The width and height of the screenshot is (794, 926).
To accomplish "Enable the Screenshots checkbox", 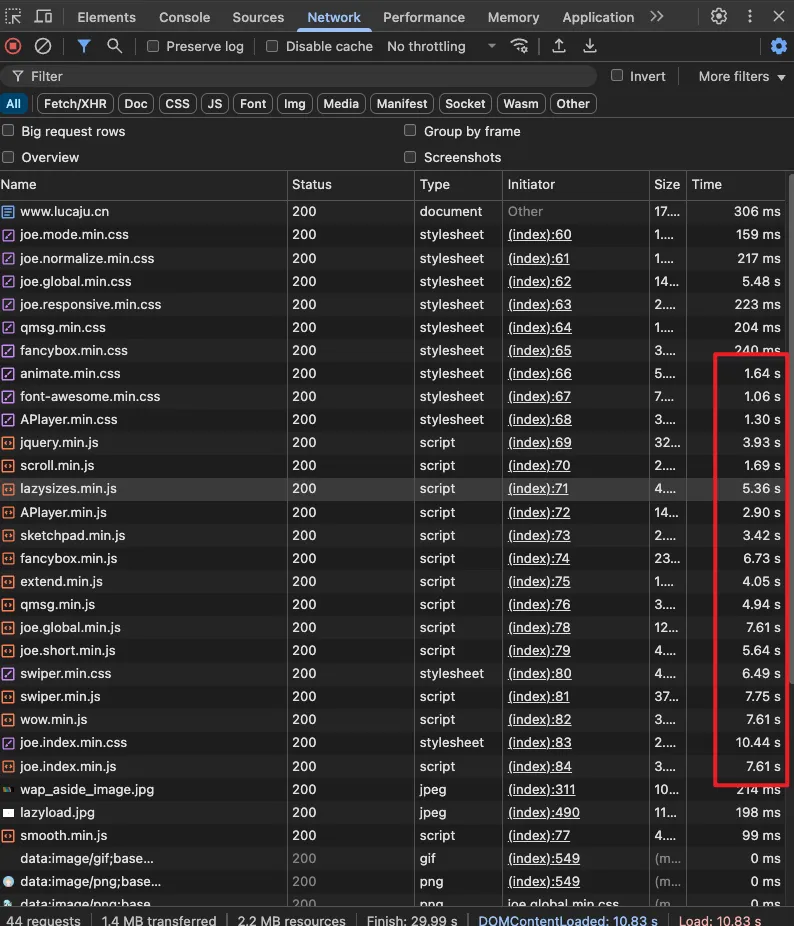I will pos(410,157).
